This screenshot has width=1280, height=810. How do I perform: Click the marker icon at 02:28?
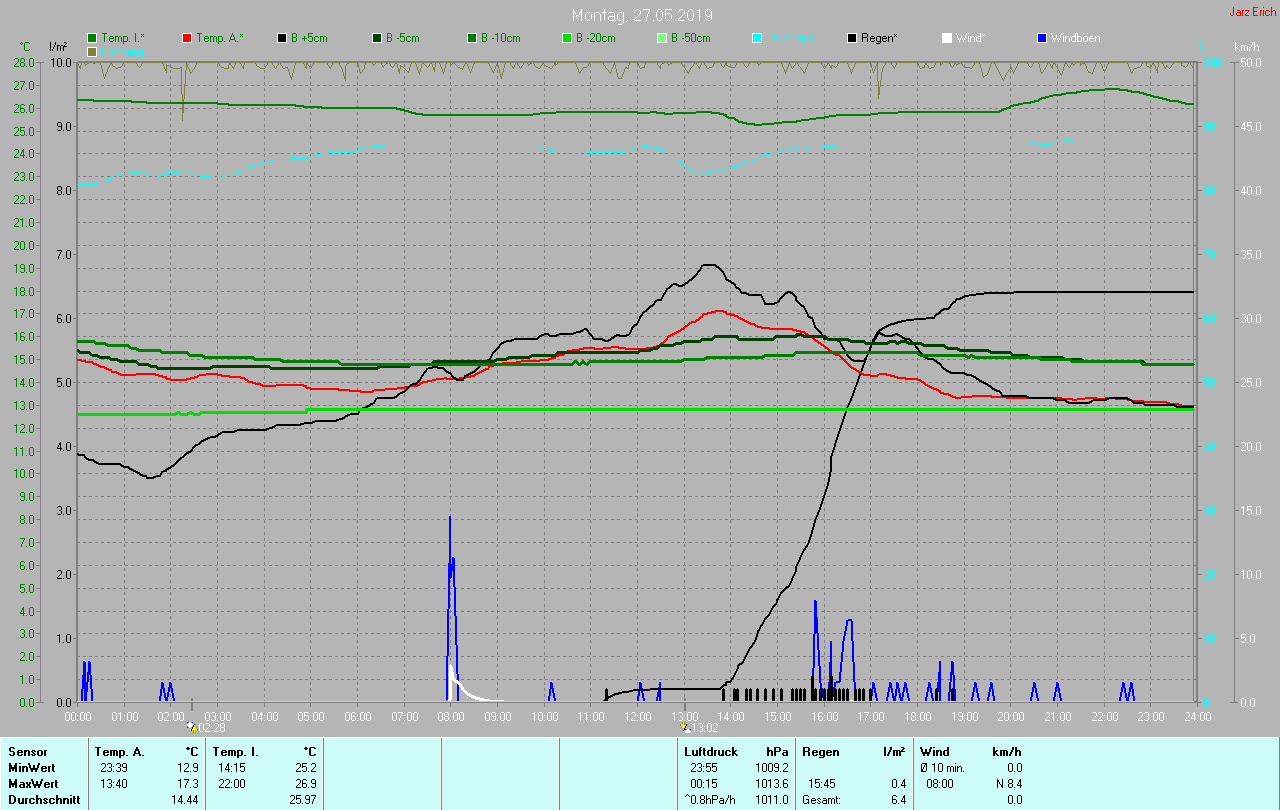point(192,728)
